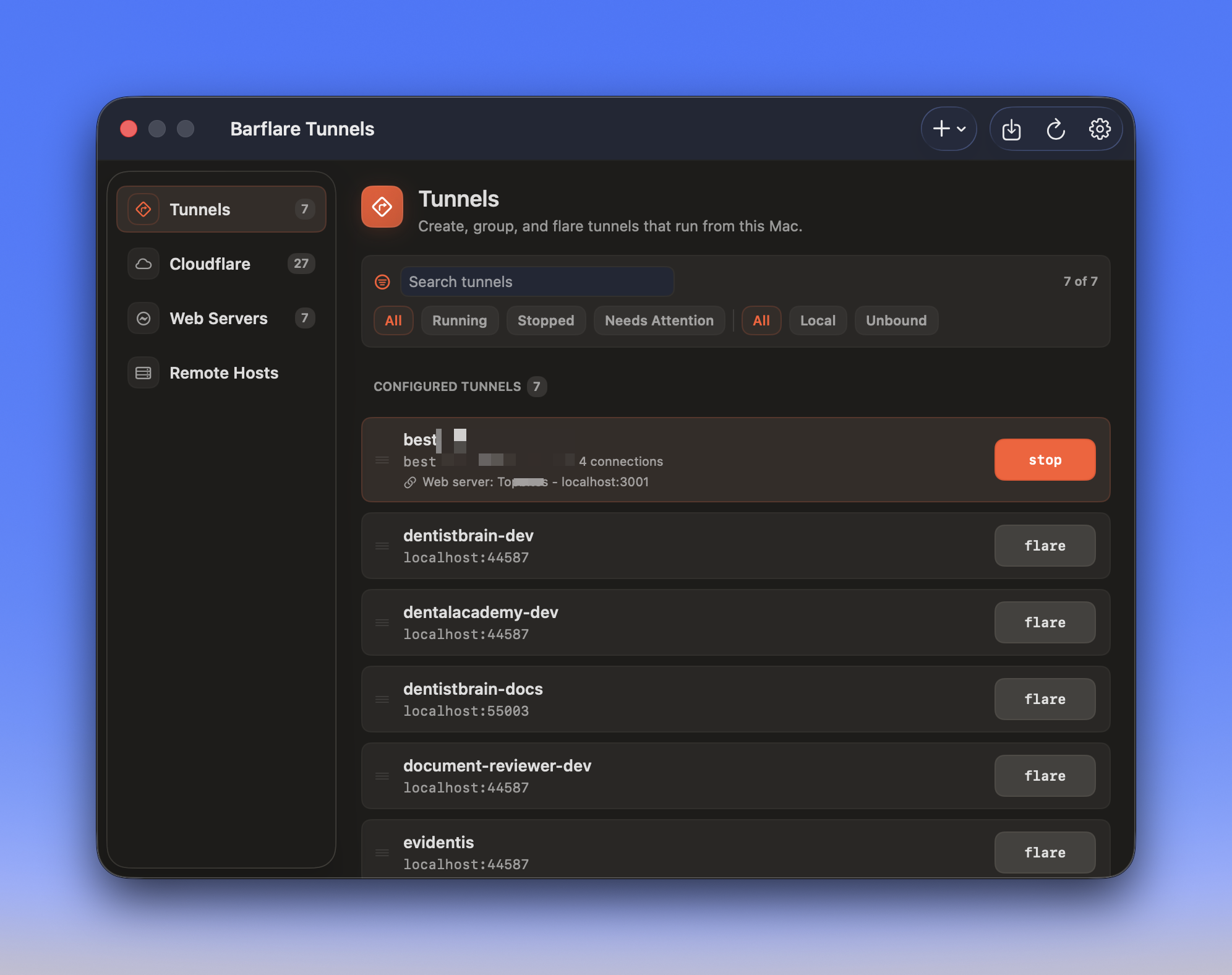Close the Barflare Tunnels window
The image size is (1232, 975).
pyautogui.click(x=129, y=129)
